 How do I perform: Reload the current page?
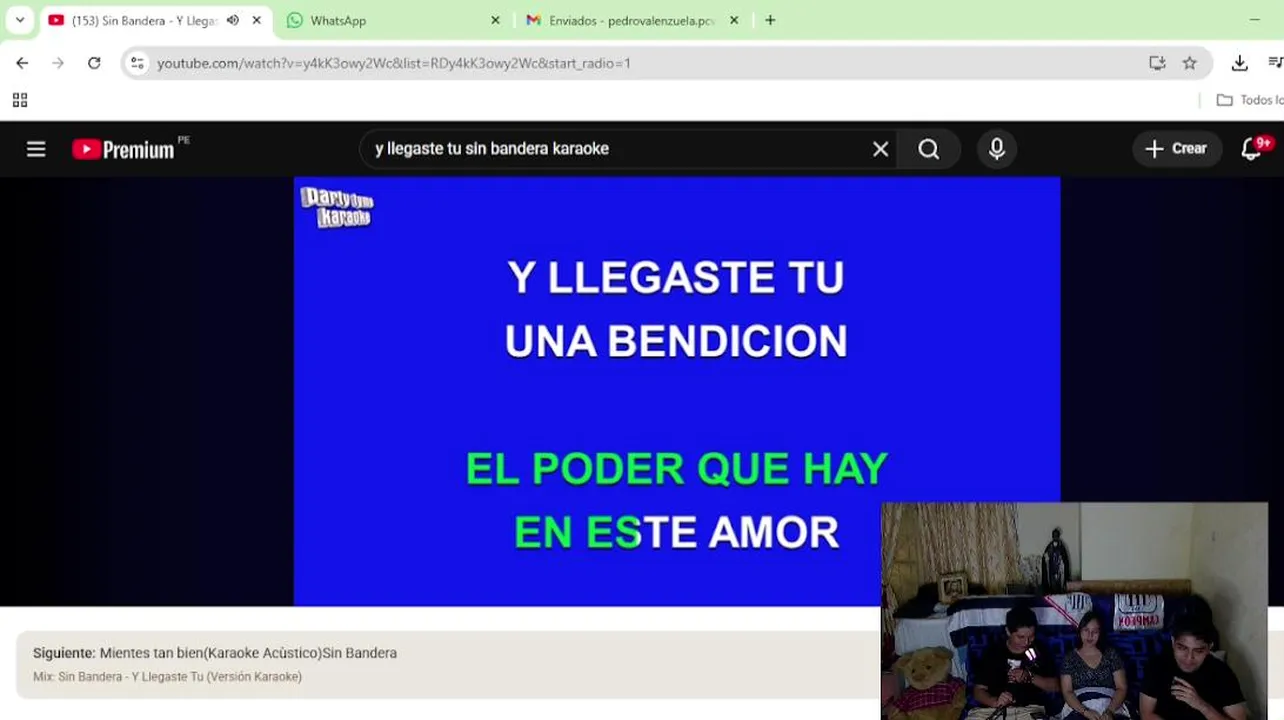(x=94, y=63)
